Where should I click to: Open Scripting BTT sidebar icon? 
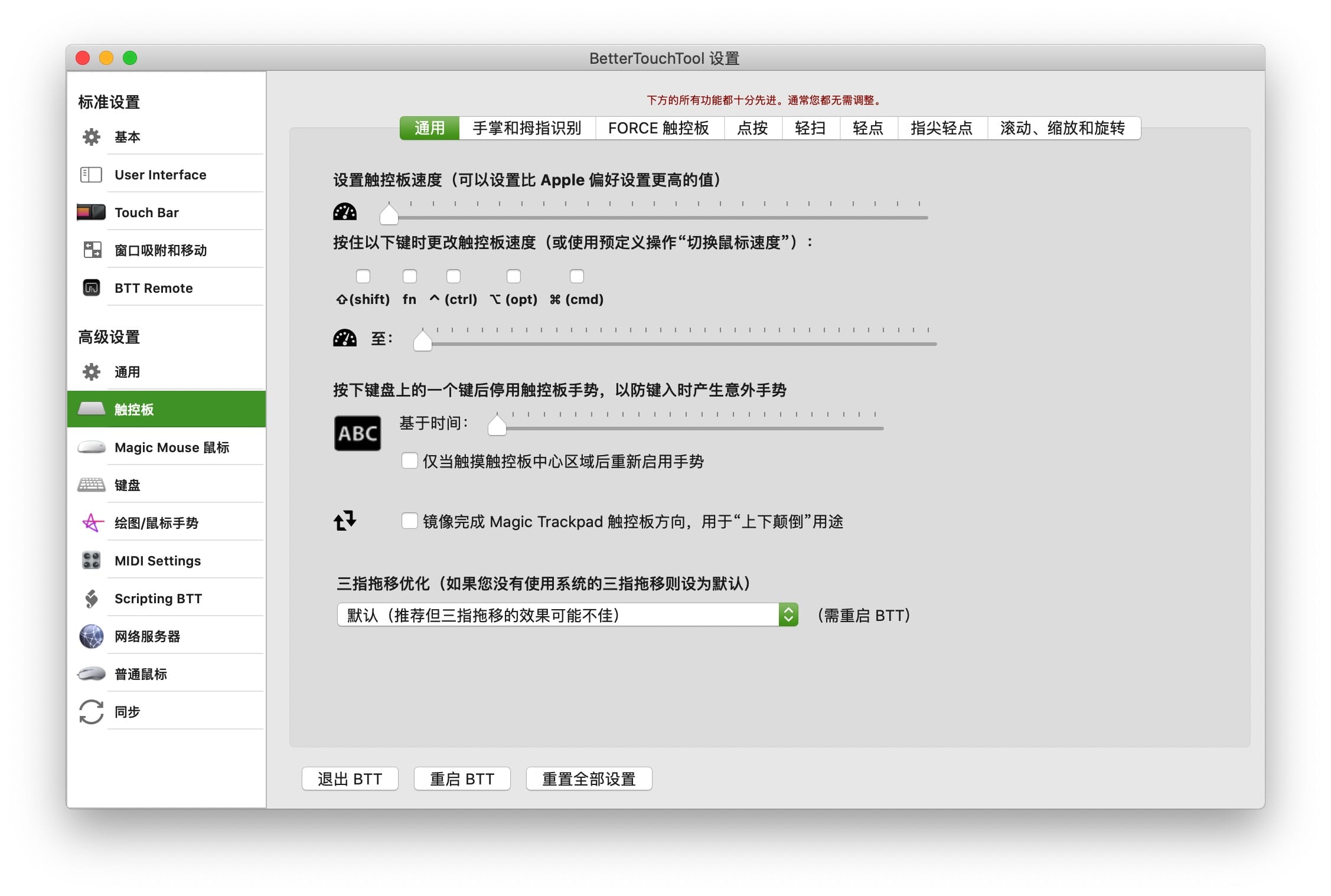click(92, 599)
